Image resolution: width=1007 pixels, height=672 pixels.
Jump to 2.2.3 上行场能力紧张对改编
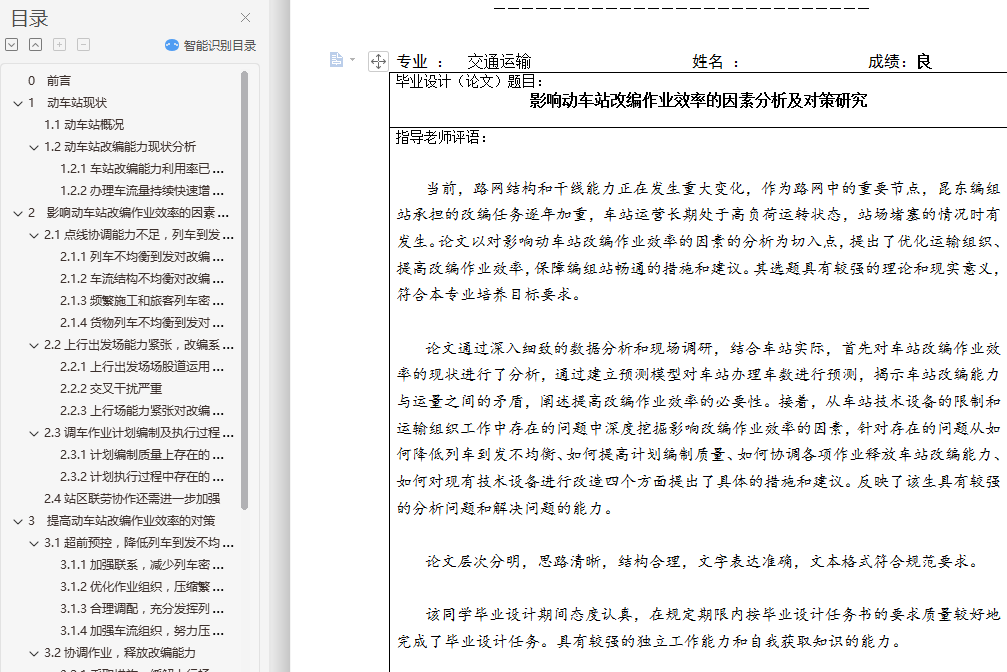point(142,411)
